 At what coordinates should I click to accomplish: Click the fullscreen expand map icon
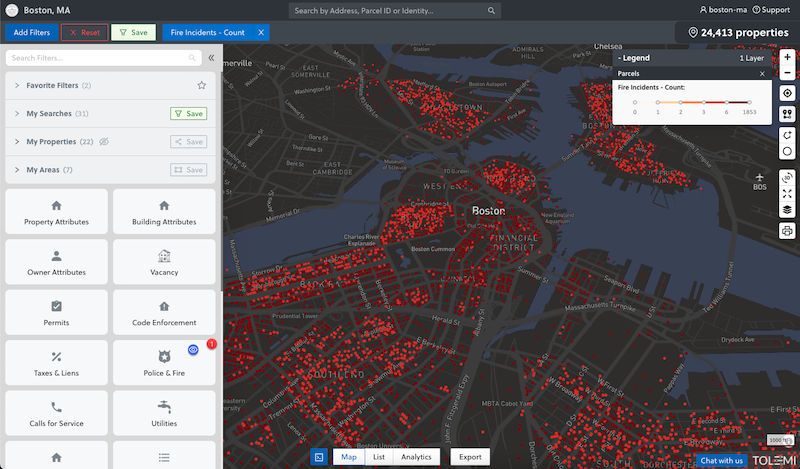tap(787, 193)
